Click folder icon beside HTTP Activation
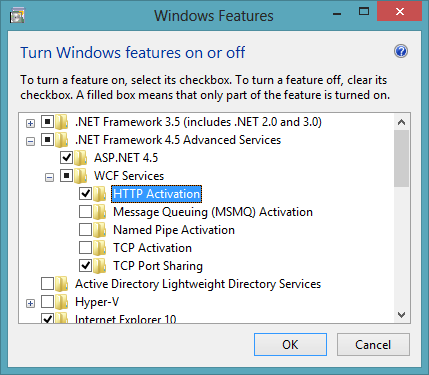Screen dimensions: 429x375 point(99,194)
